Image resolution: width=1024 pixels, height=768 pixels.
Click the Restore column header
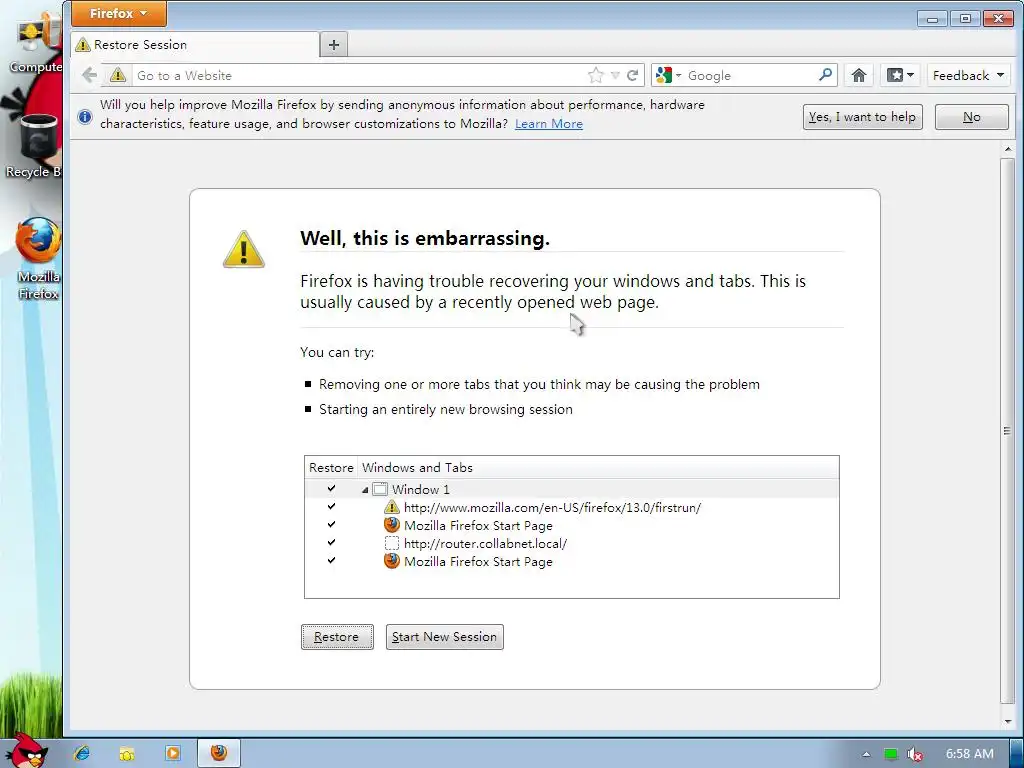point(331,468)
